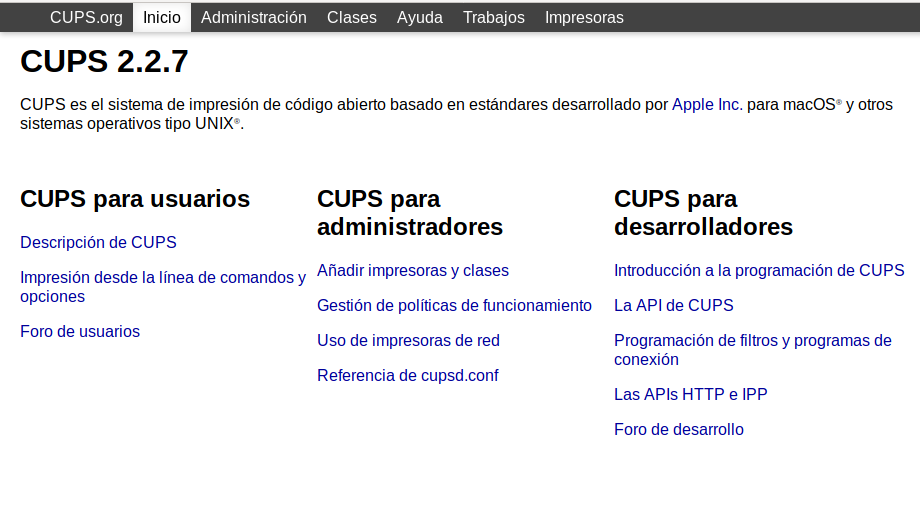
Task: Open Programación de filtros y programas de conexión
Action: point(753,350)
